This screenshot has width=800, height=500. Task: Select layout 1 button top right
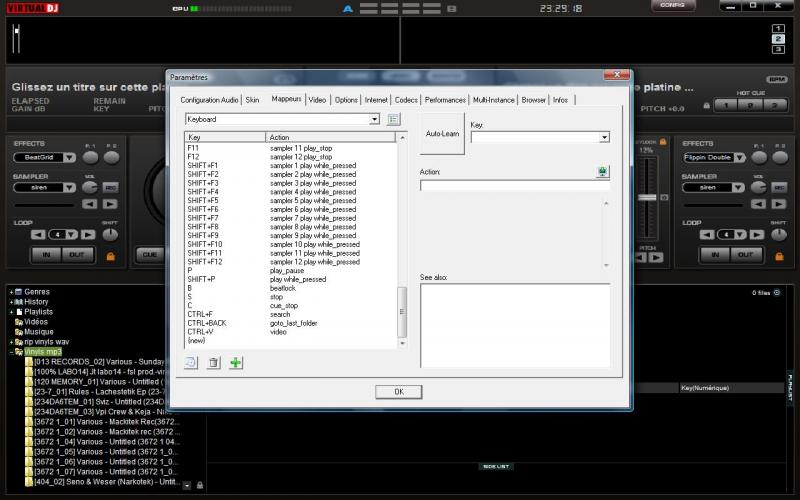coord(778,29)
